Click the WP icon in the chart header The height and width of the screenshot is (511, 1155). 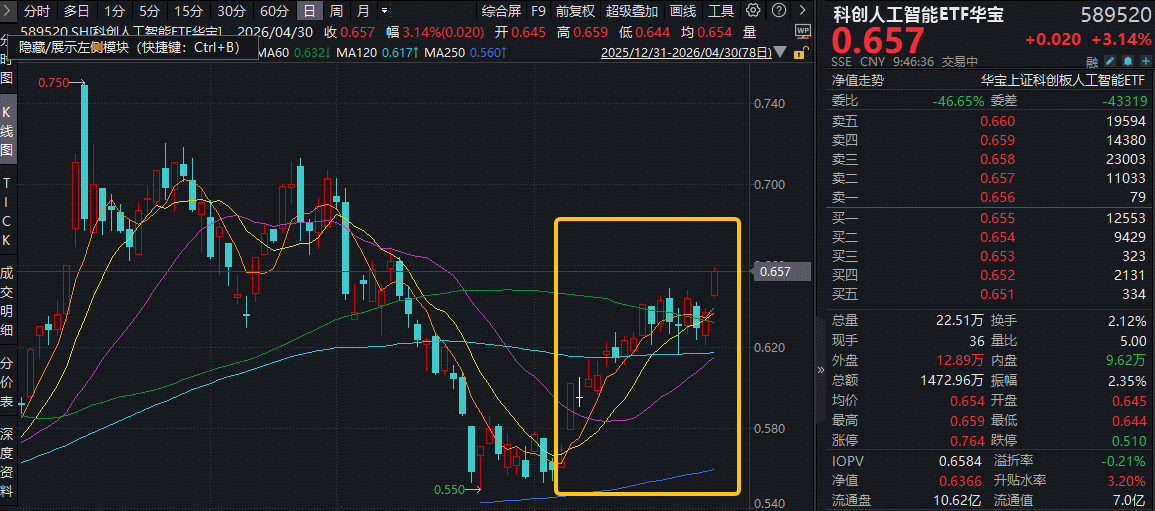pyautogui.click(x=802, y=32)
